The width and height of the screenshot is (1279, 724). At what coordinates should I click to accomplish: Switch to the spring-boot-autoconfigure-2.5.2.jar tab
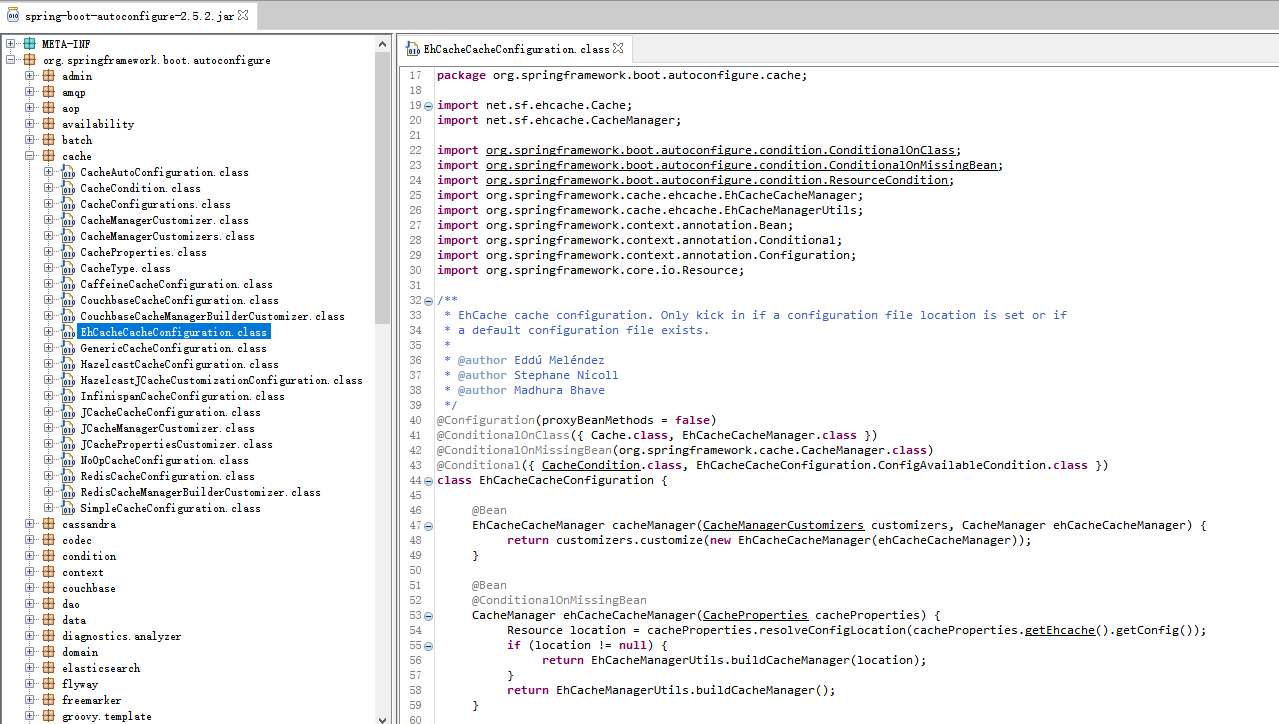click(x=128, y=16)
